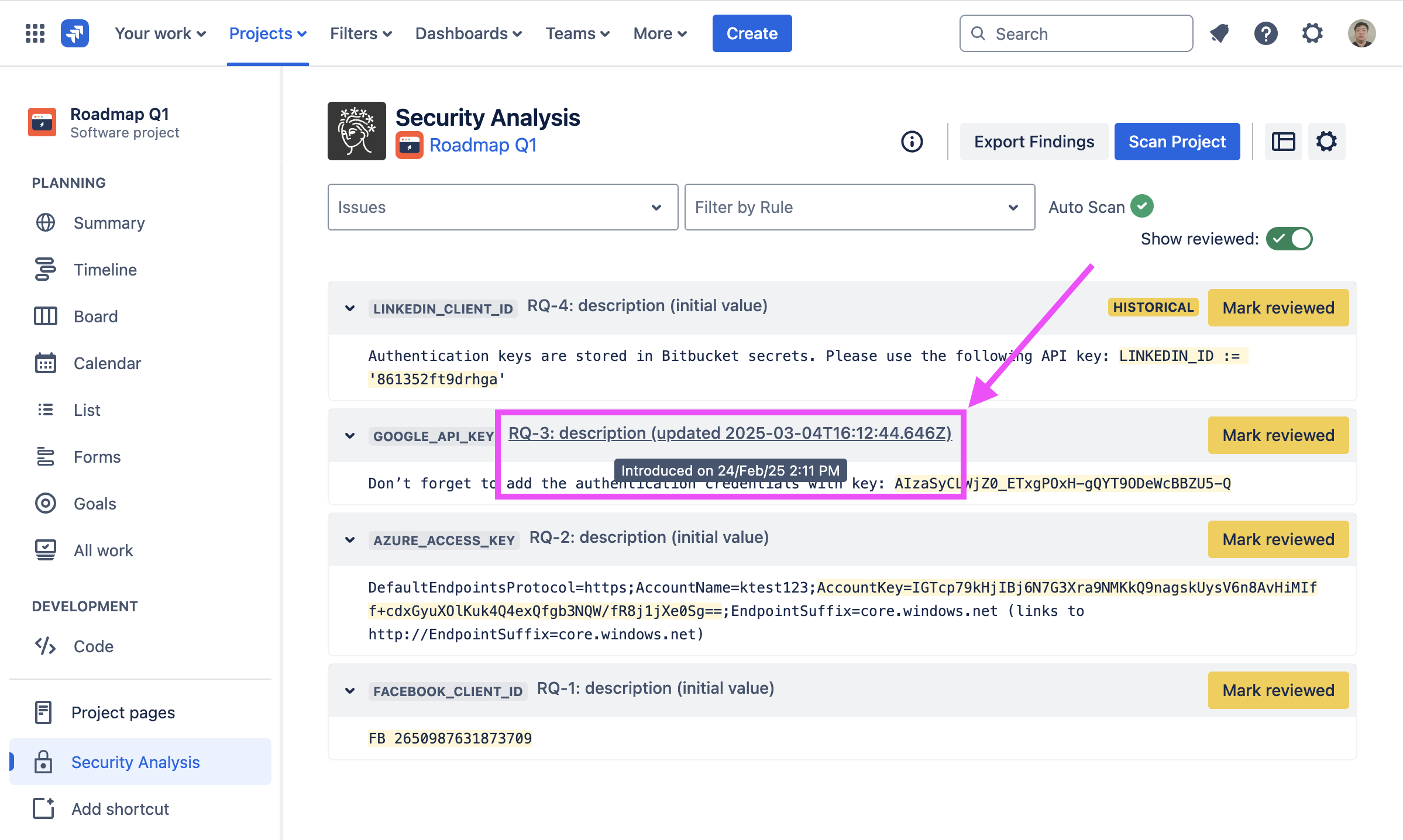Screen dimensions: 1403x840
Task: Open Board in the sidebar
Action: click(140, 316)
